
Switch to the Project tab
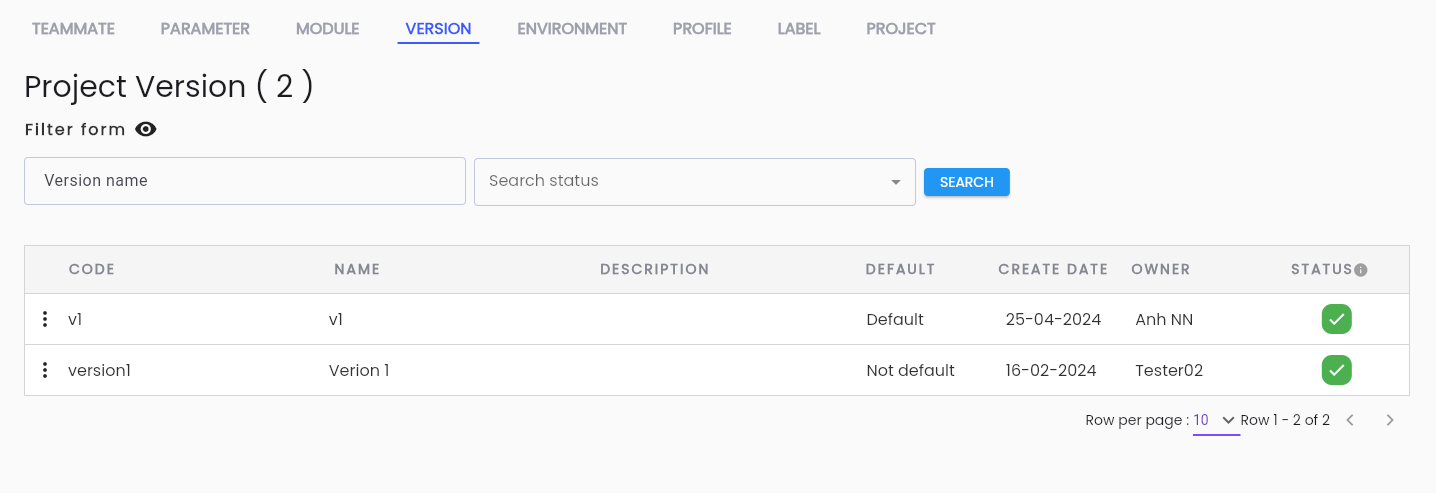click(901, 29)
